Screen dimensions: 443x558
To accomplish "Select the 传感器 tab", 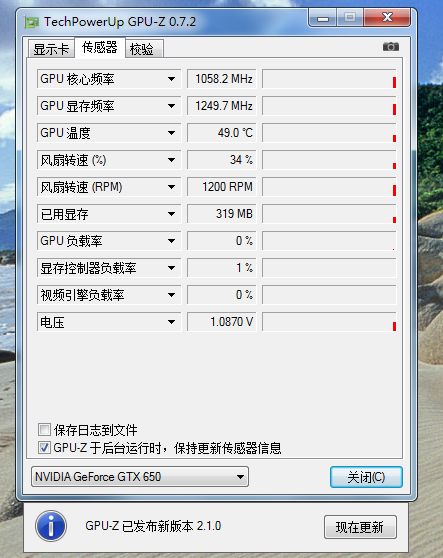I will [100, 47].
